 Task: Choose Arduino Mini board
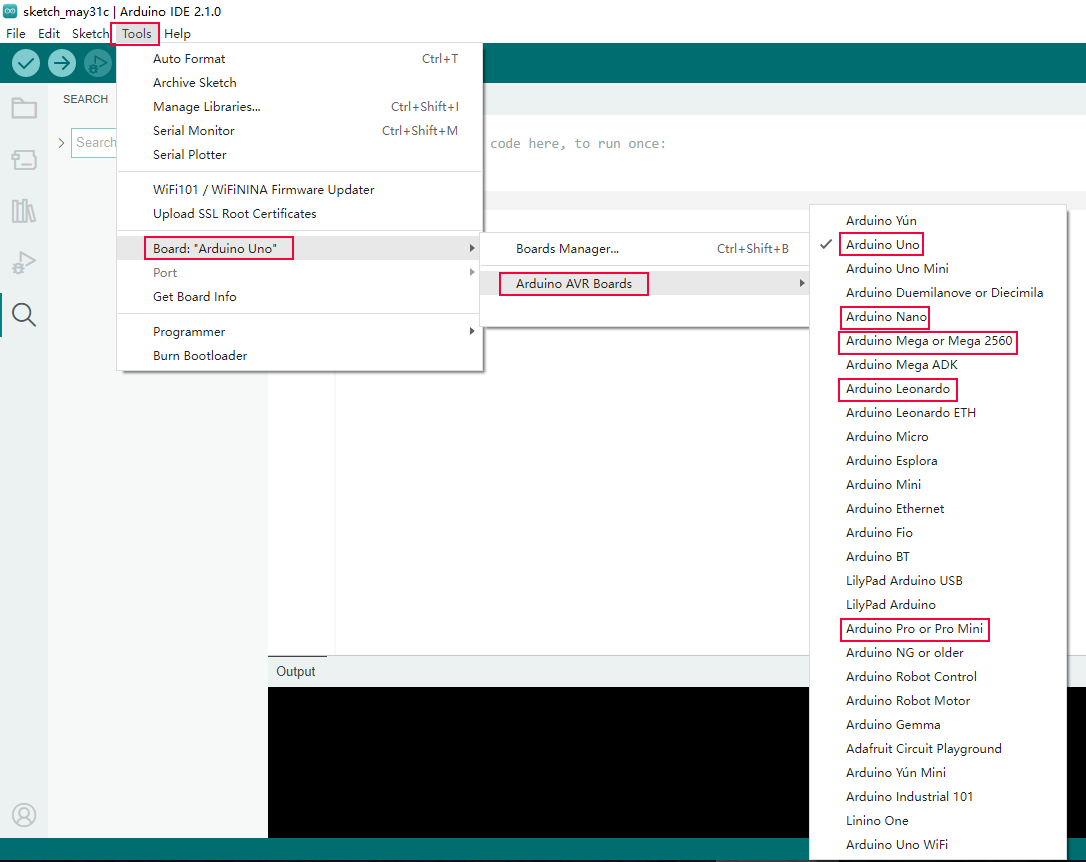[x=938, y=485]
